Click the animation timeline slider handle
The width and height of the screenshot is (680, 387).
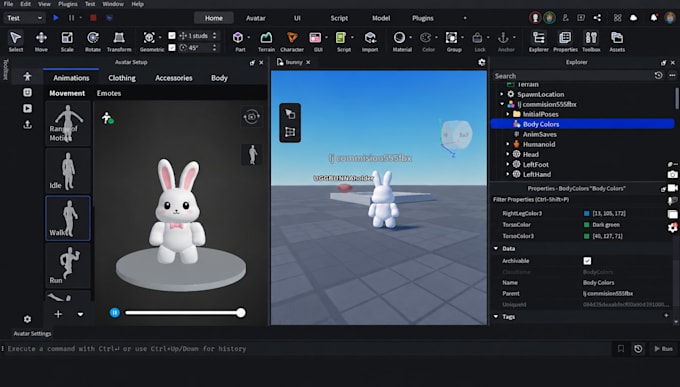241,312
